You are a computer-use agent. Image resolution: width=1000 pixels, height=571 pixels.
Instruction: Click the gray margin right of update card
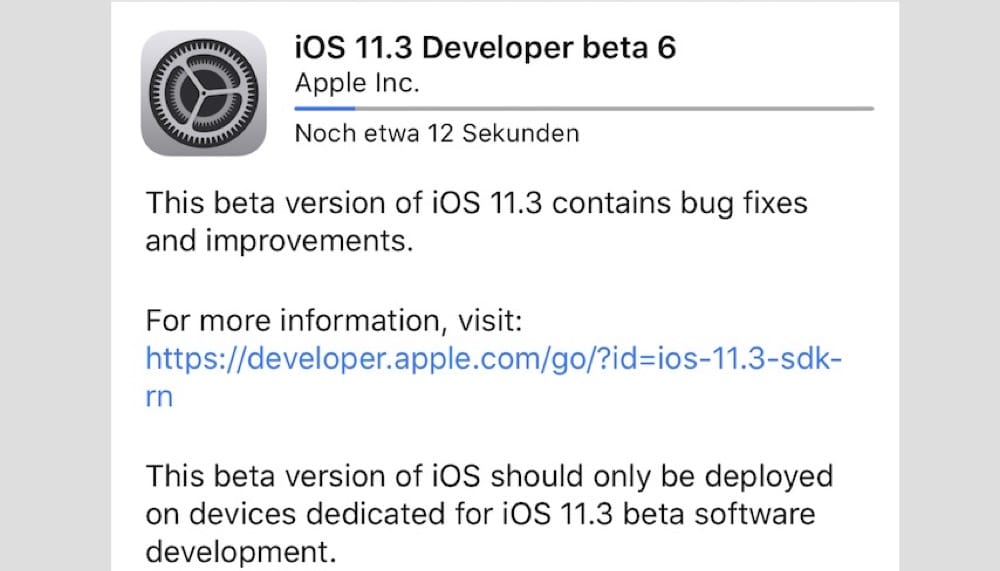tap(950, 285)
